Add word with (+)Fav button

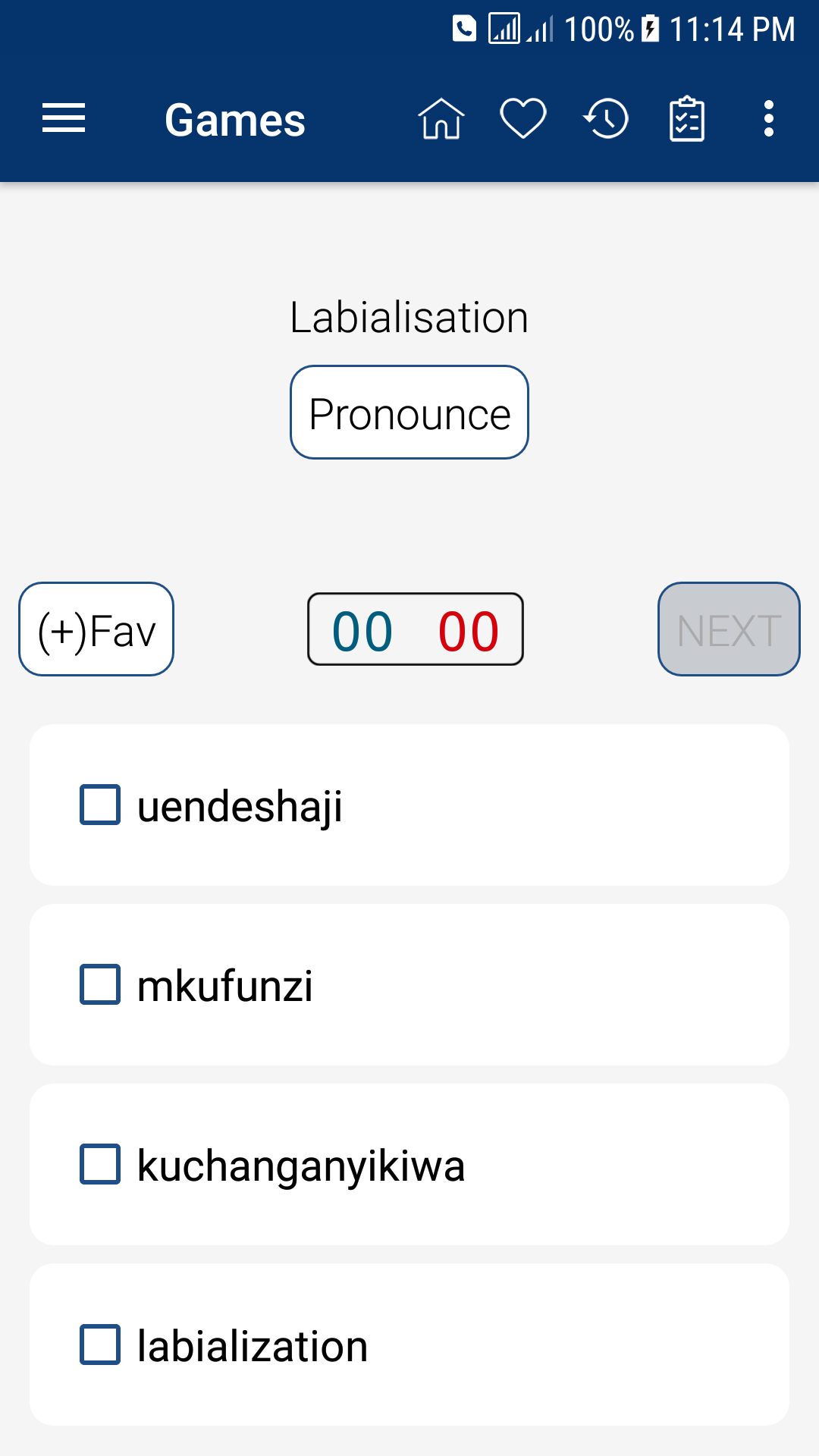point(96,629)
